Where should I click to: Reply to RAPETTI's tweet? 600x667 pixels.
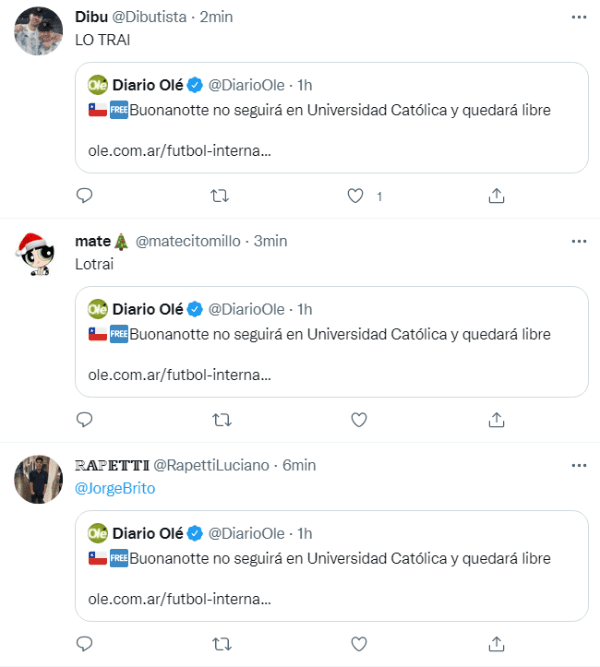[x=84, y=643]
